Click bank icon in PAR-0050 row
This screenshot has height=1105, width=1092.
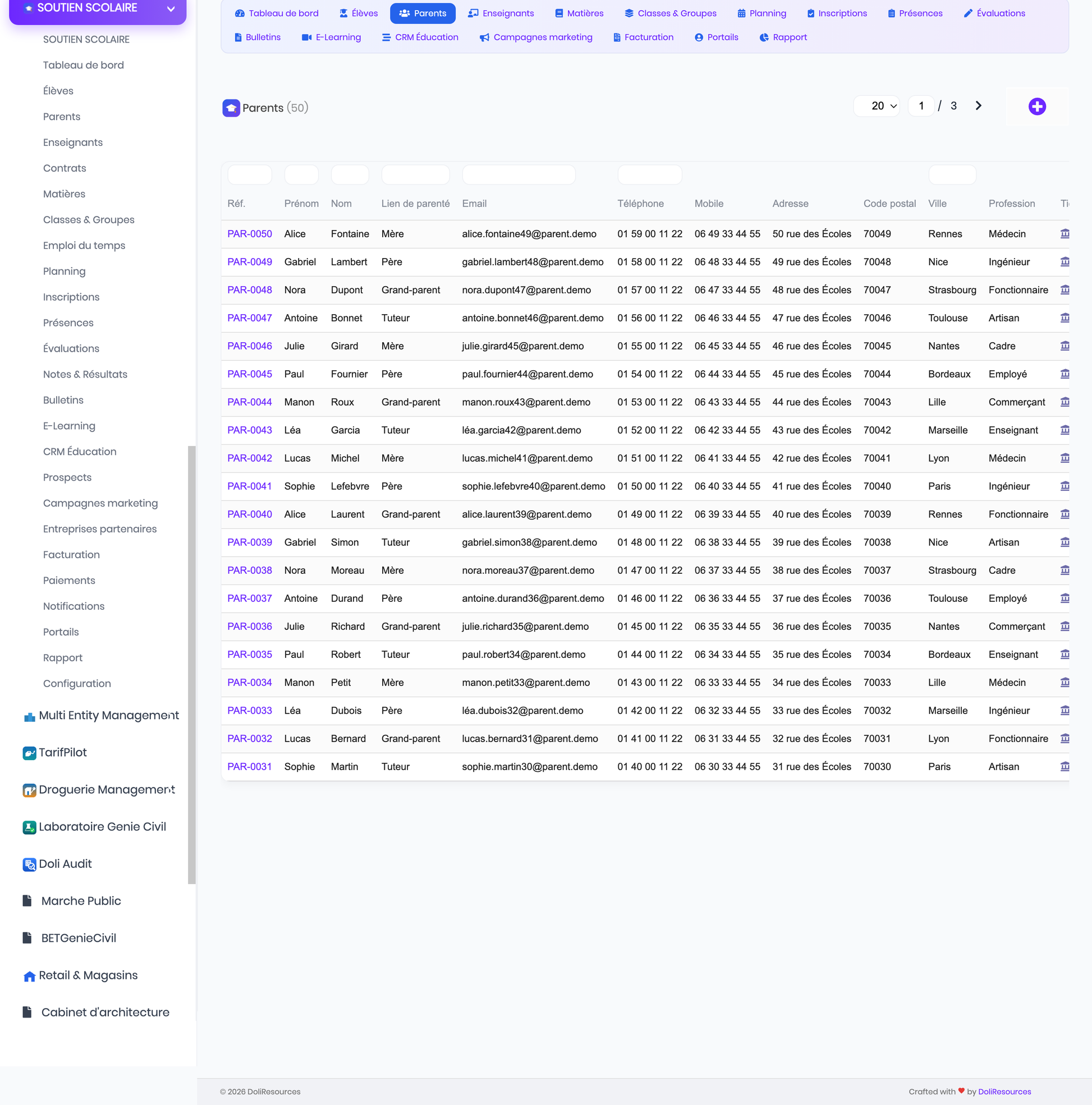click(1065, 234)
